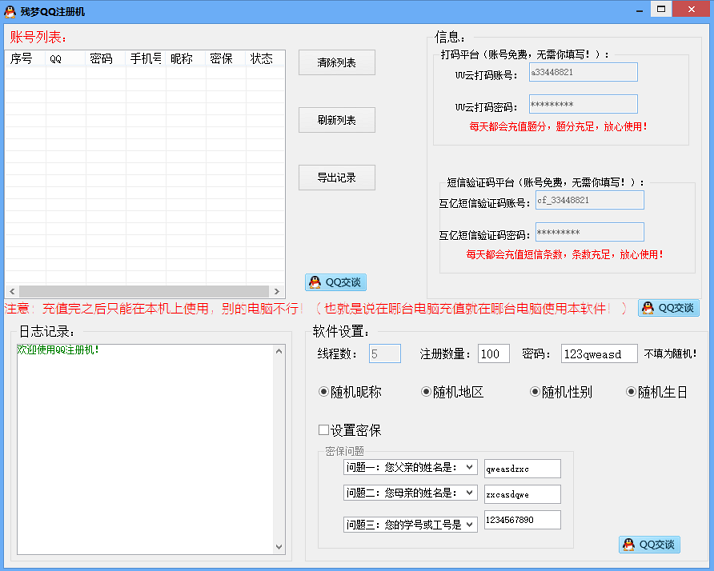Click the 密码 column header in account list
Viewport: 714px width, 571px height.
click(x=106, y=58)
